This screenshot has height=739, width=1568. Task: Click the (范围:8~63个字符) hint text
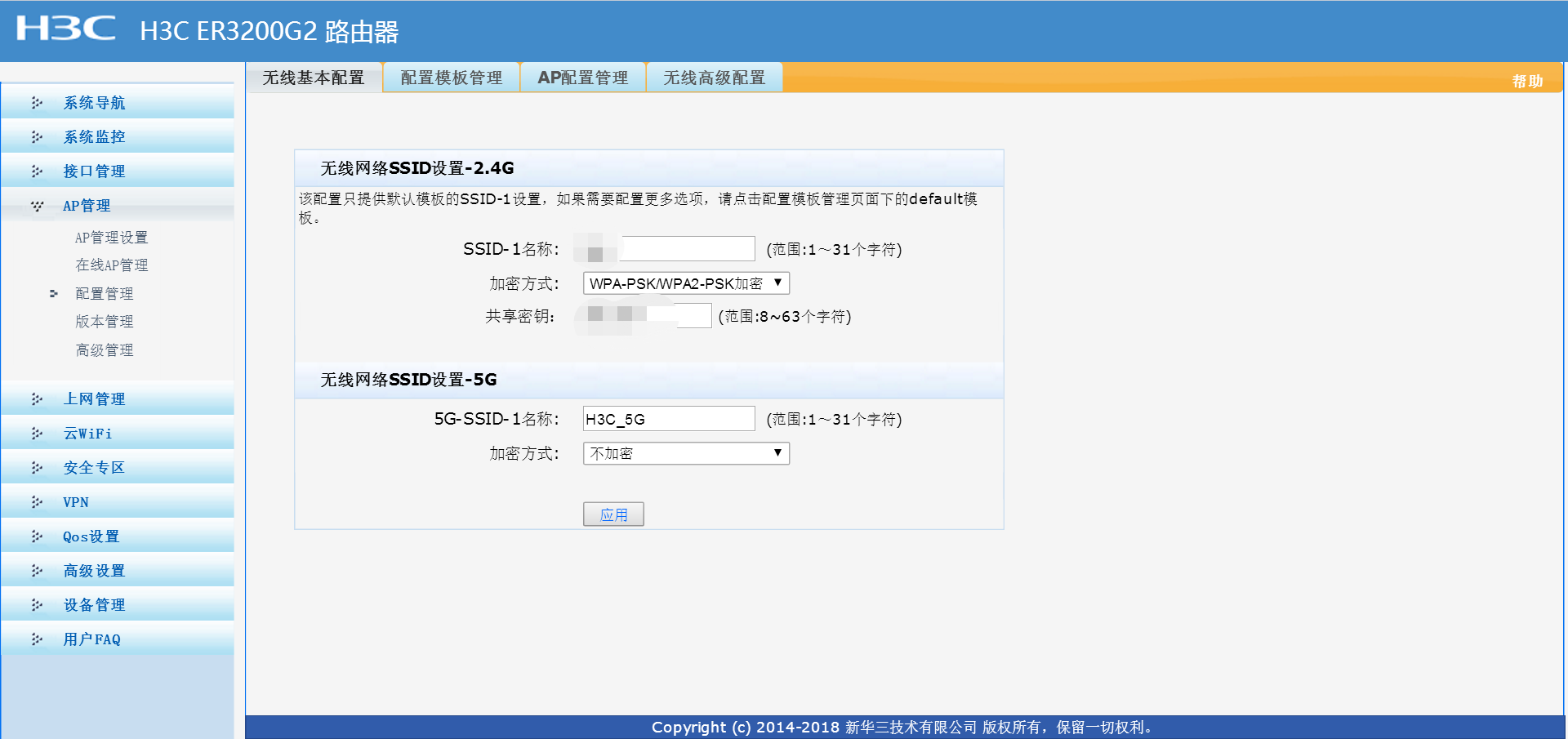click(x=785, y=317)
